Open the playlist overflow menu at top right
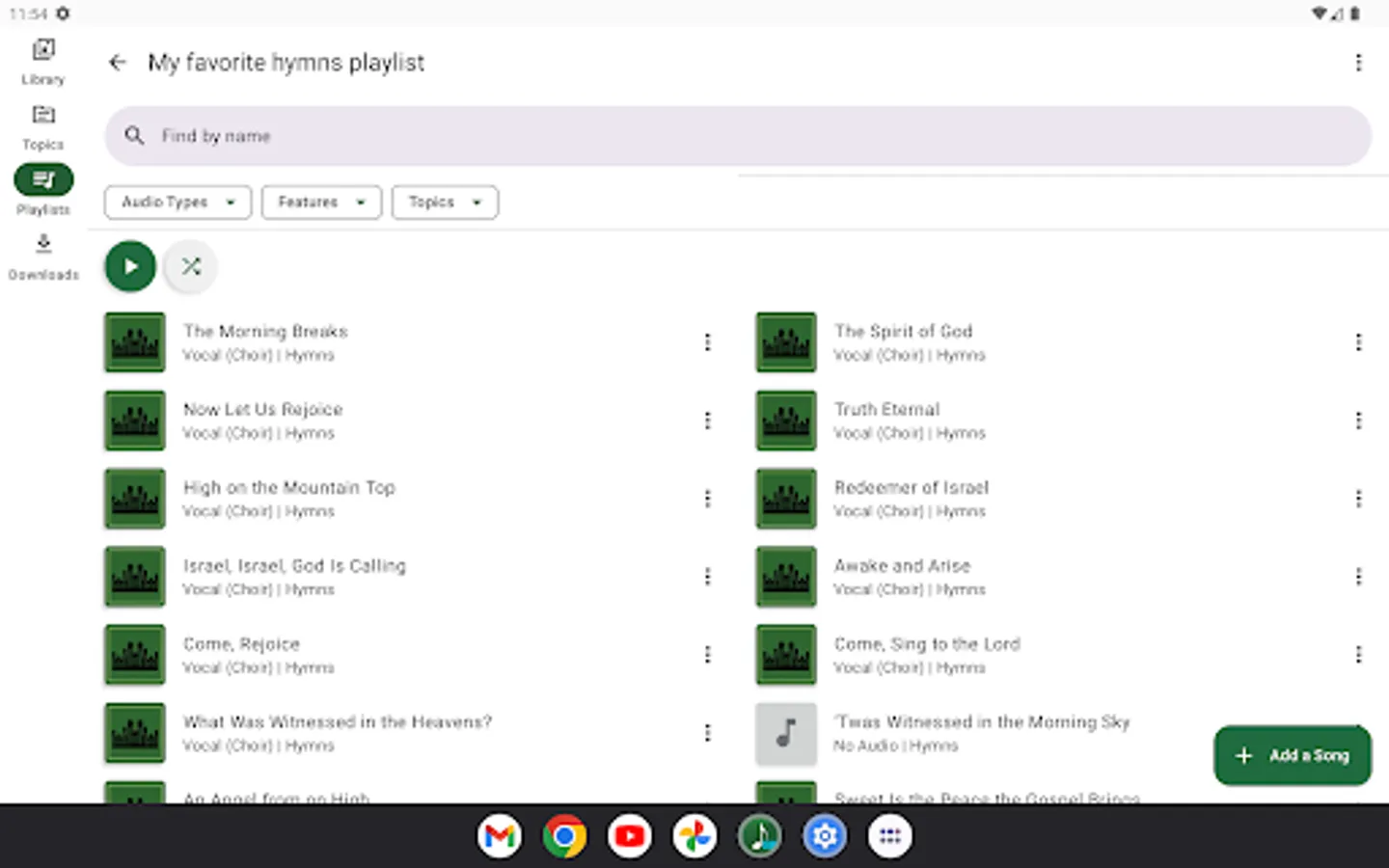This screenshot has height=868, width=1389. [1358, 63]
